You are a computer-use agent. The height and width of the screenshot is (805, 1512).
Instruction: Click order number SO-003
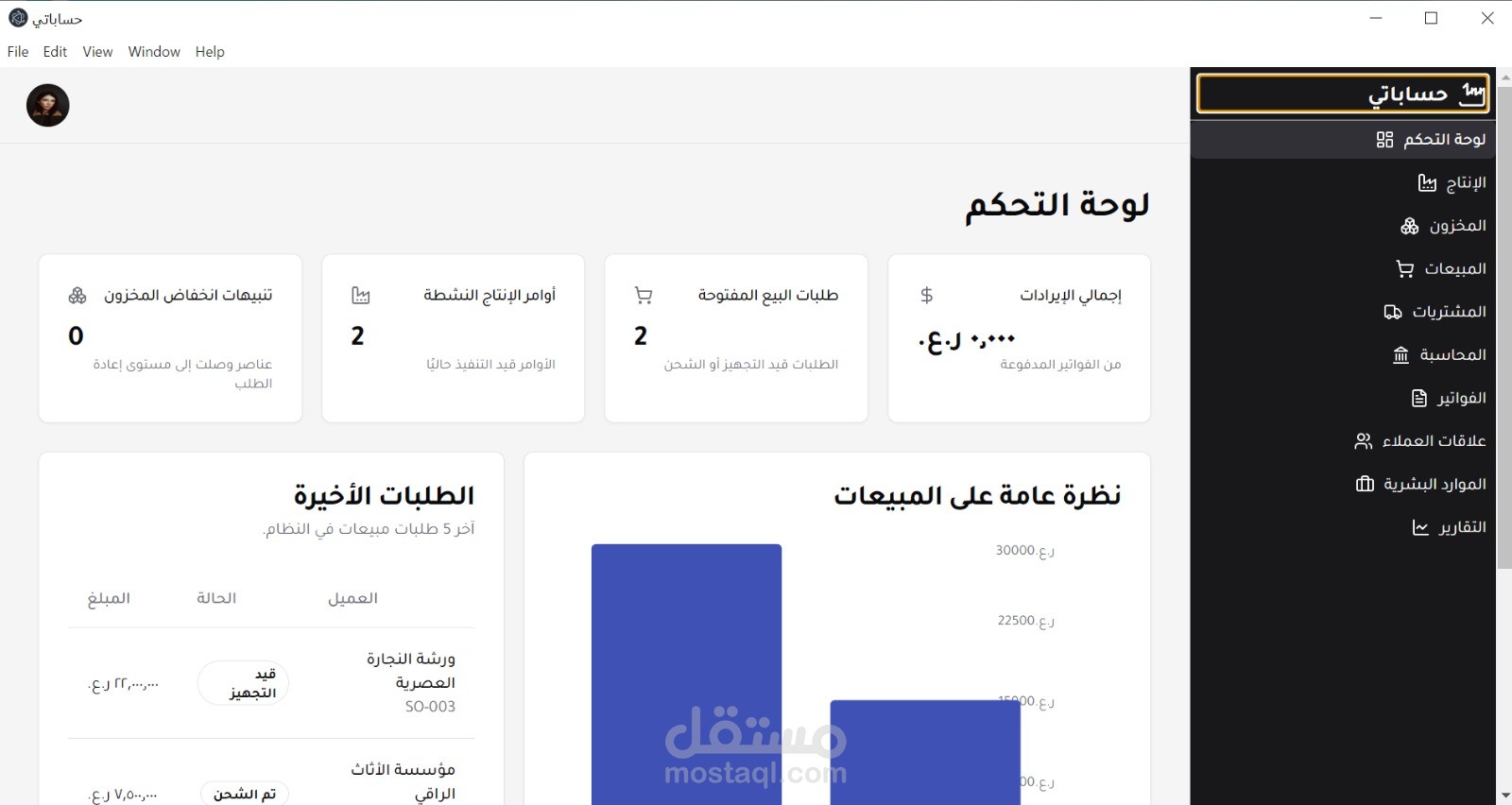tap(430, 707)
